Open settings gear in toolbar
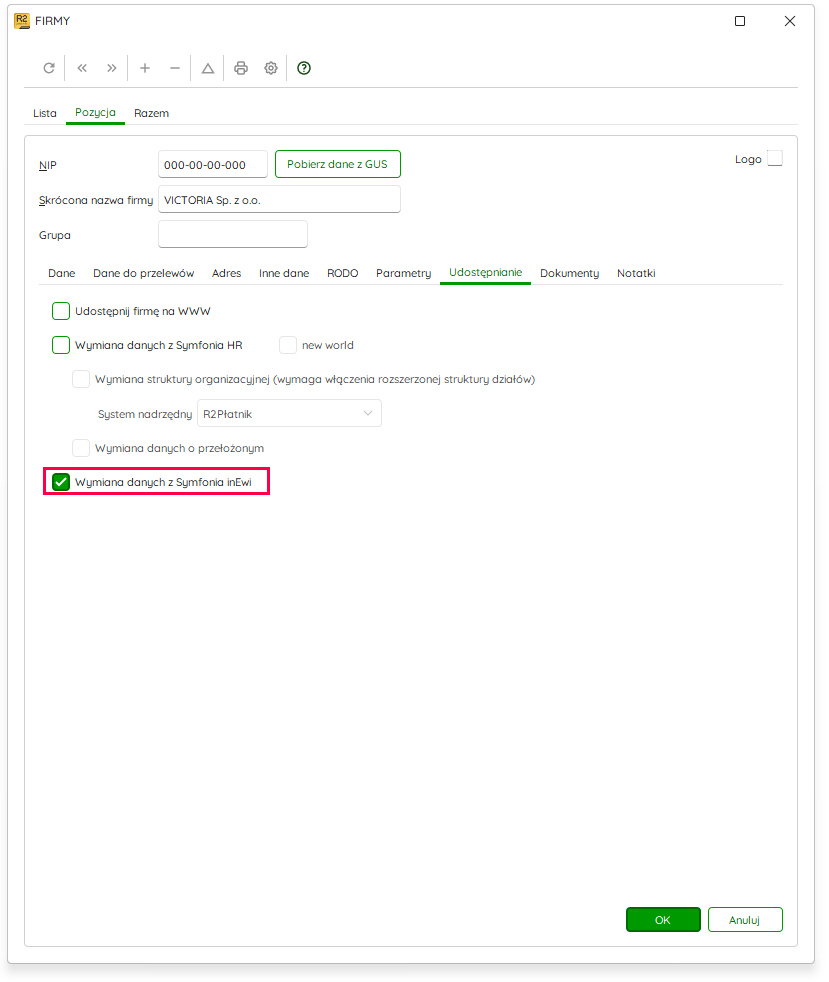Image resolution: width=829 pixels, height=982 pixels. tap(270, 68)
